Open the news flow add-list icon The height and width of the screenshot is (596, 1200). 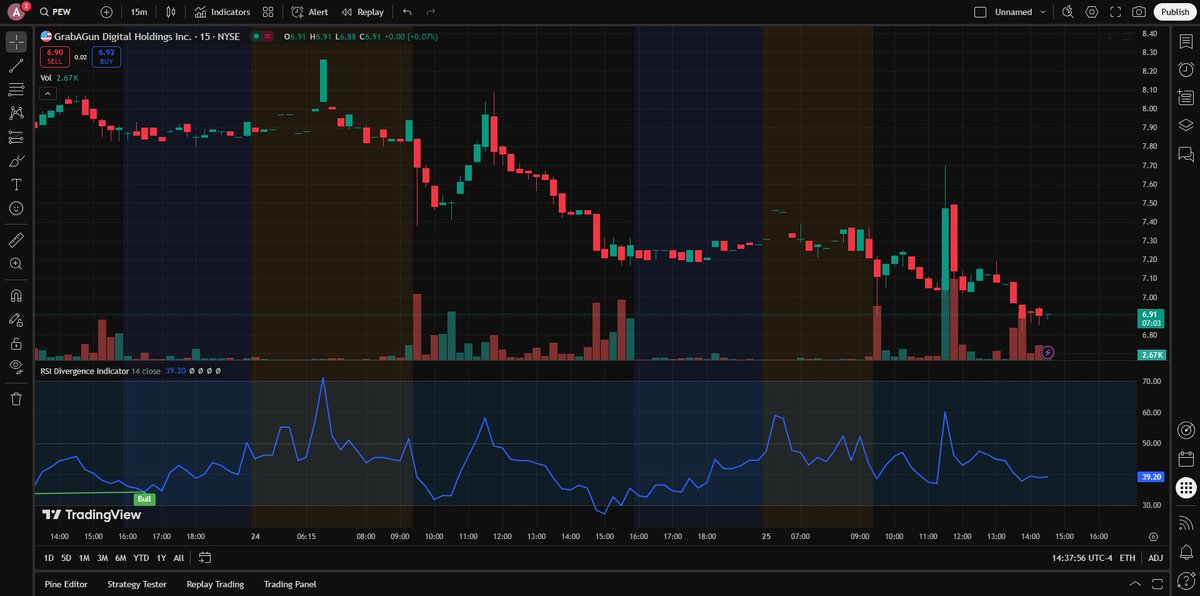(x=1185, y=97)
